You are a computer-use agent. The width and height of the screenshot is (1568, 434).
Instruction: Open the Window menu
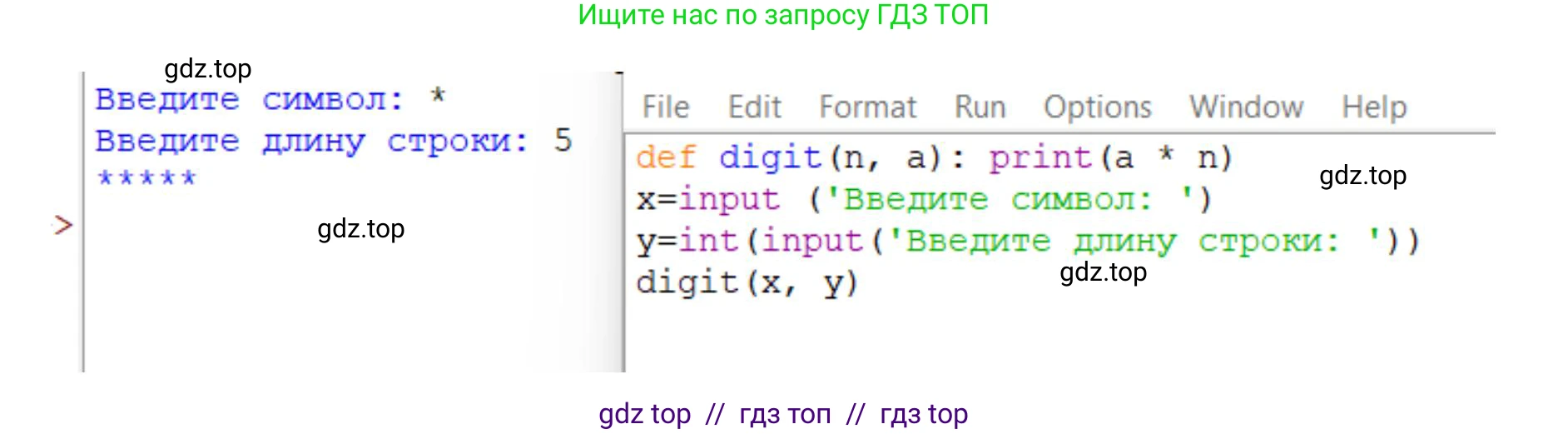point(1245,107)
